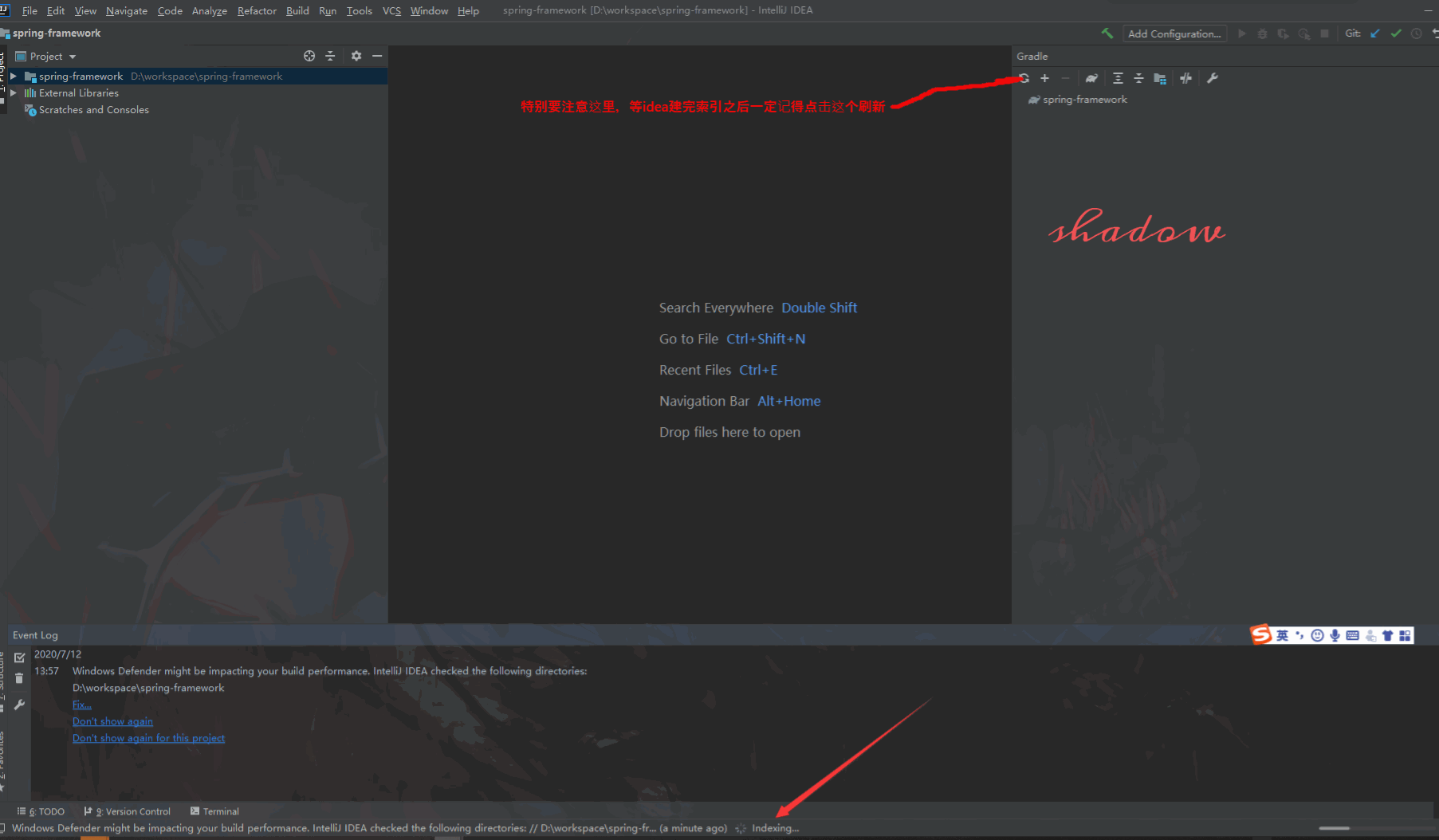1439x840 pixels.
Task: Expand External Libraries node
Action: pyautogui.click(x=14, y=93)
